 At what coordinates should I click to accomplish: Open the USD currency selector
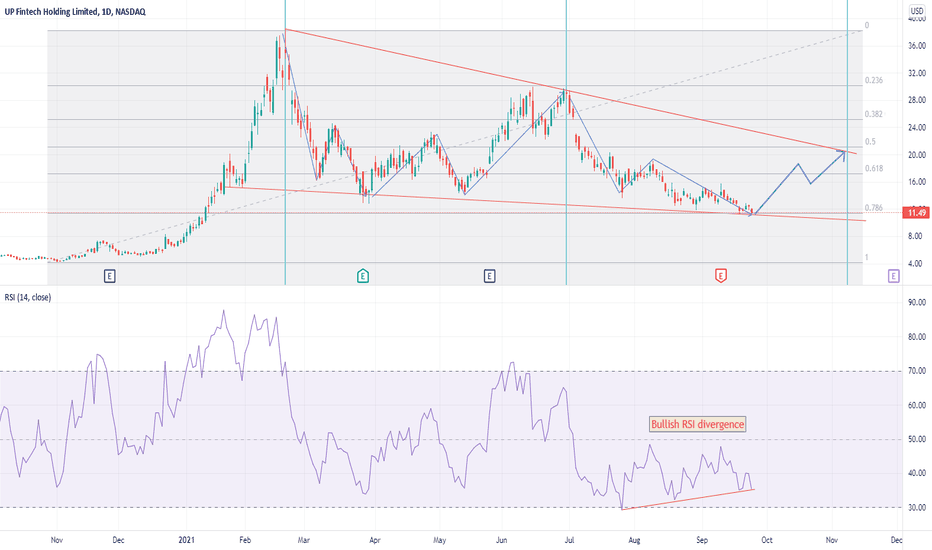[x=917, y=11]
